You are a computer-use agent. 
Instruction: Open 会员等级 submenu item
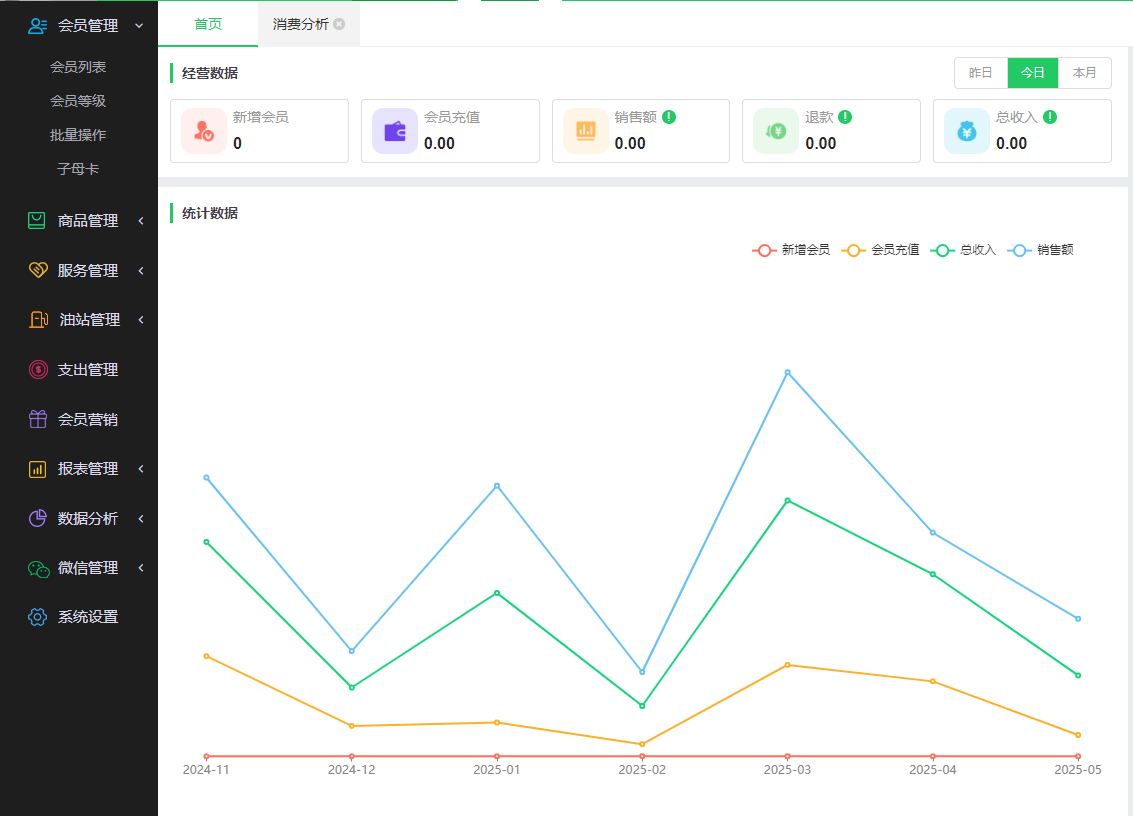(x=78, y=100)
